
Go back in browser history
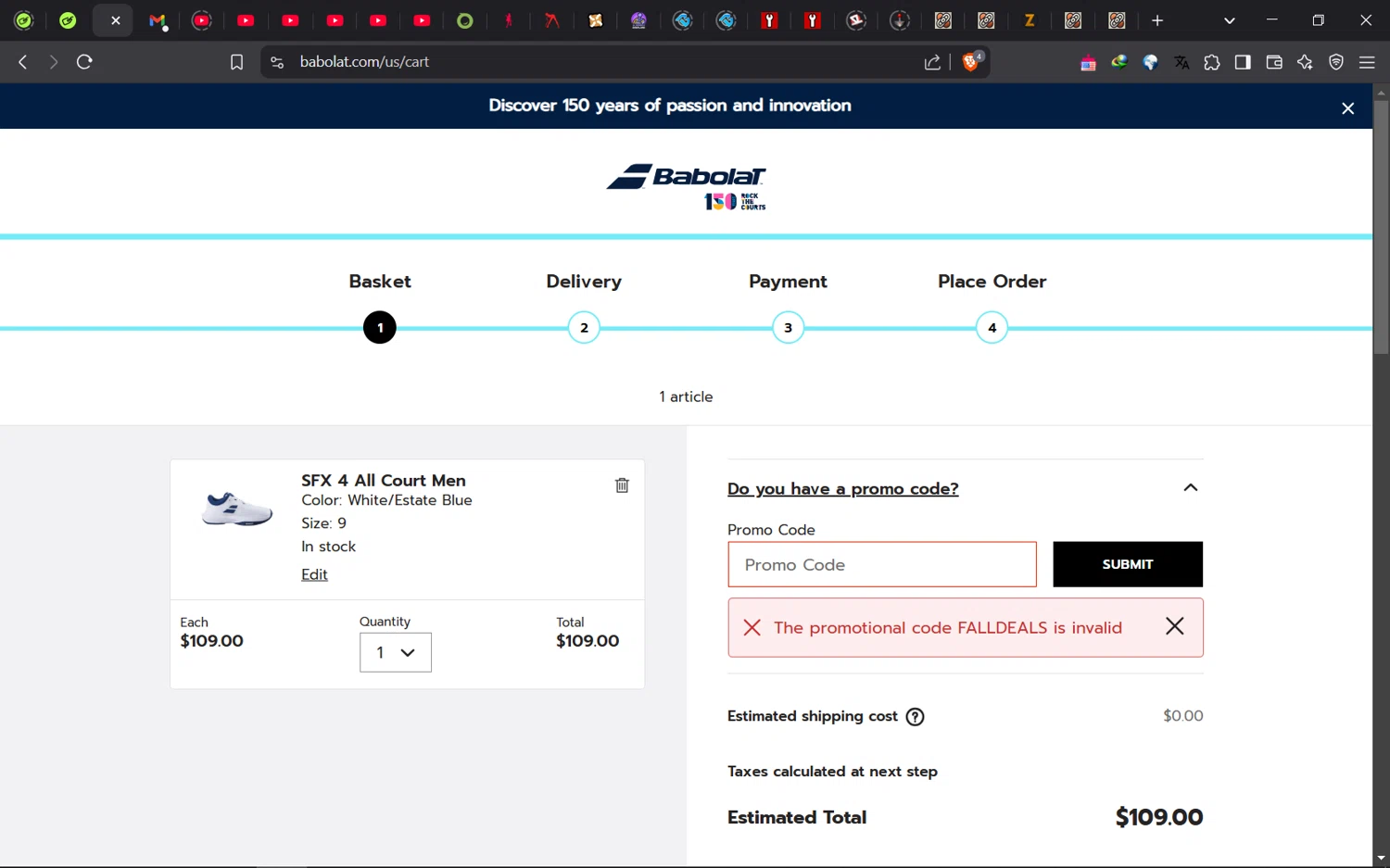point(23,62)
